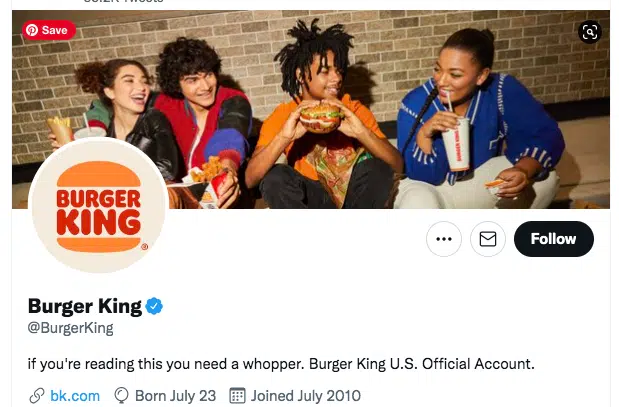Click the envelope message icon

(488, 239)
